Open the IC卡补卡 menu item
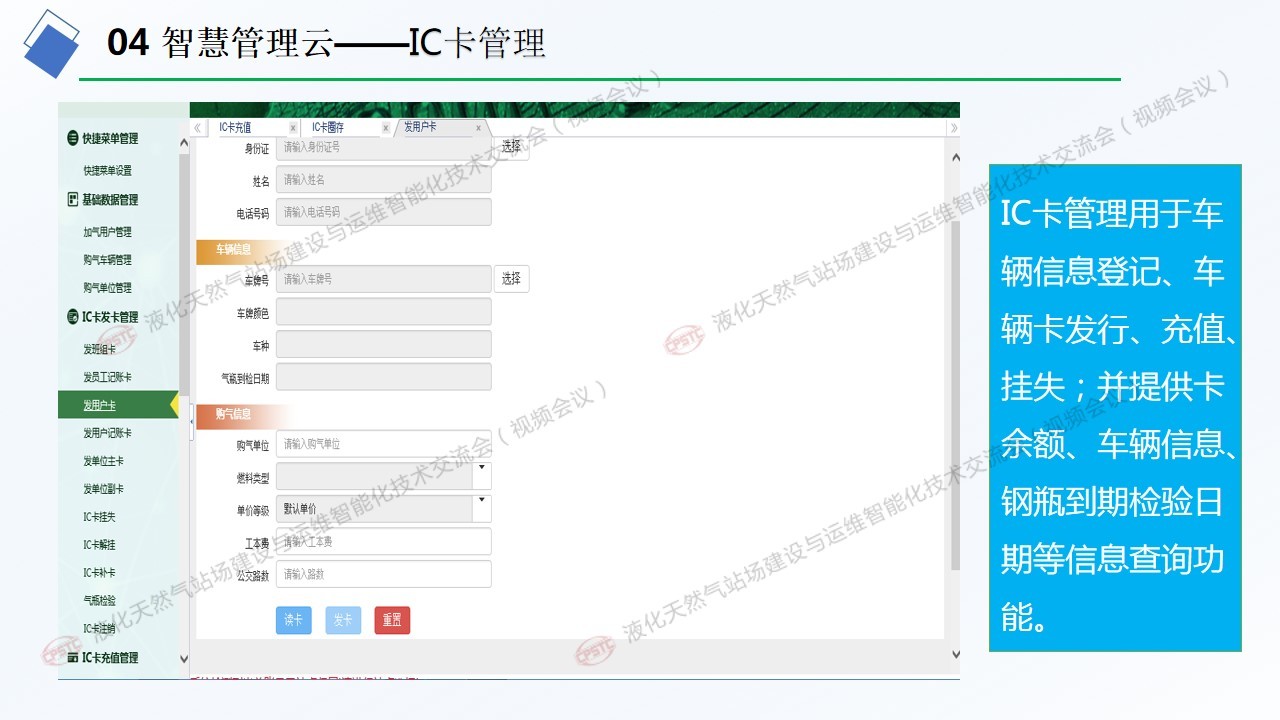 click(99, 573)
